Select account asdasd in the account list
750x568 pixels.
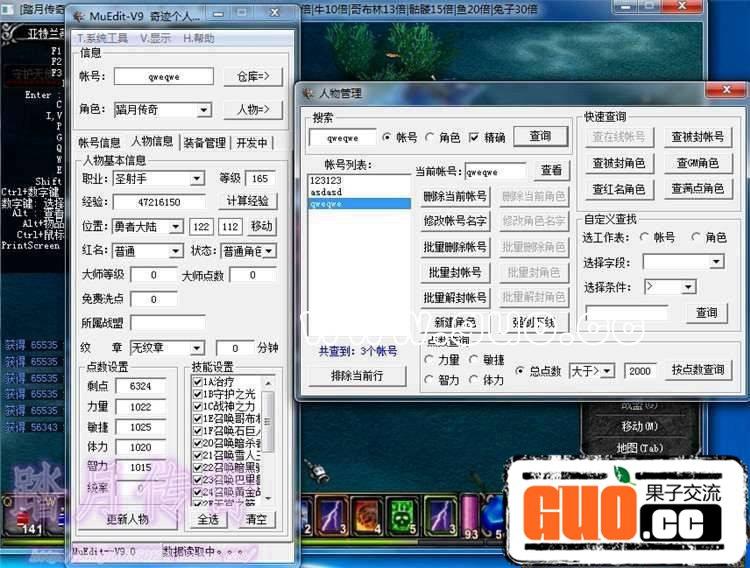pos(326,192)
